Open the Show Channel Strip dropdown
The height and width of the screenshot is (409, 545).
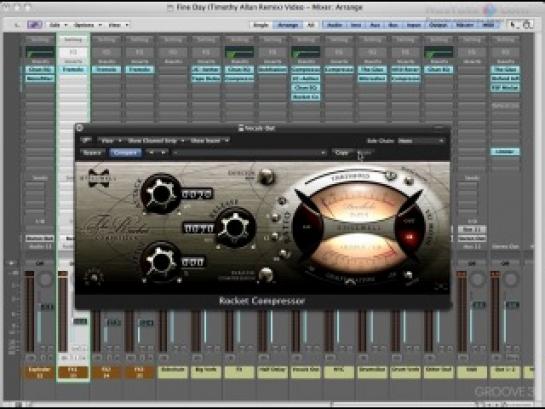(x=155, y=141)
